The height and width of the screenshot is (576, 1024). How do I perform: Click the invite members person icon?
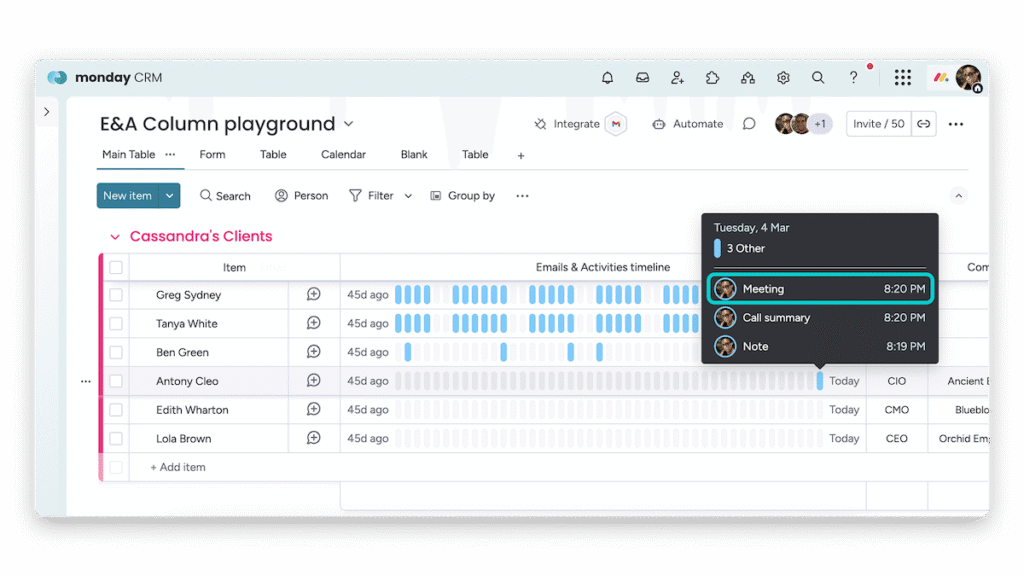tap(677, 78)
